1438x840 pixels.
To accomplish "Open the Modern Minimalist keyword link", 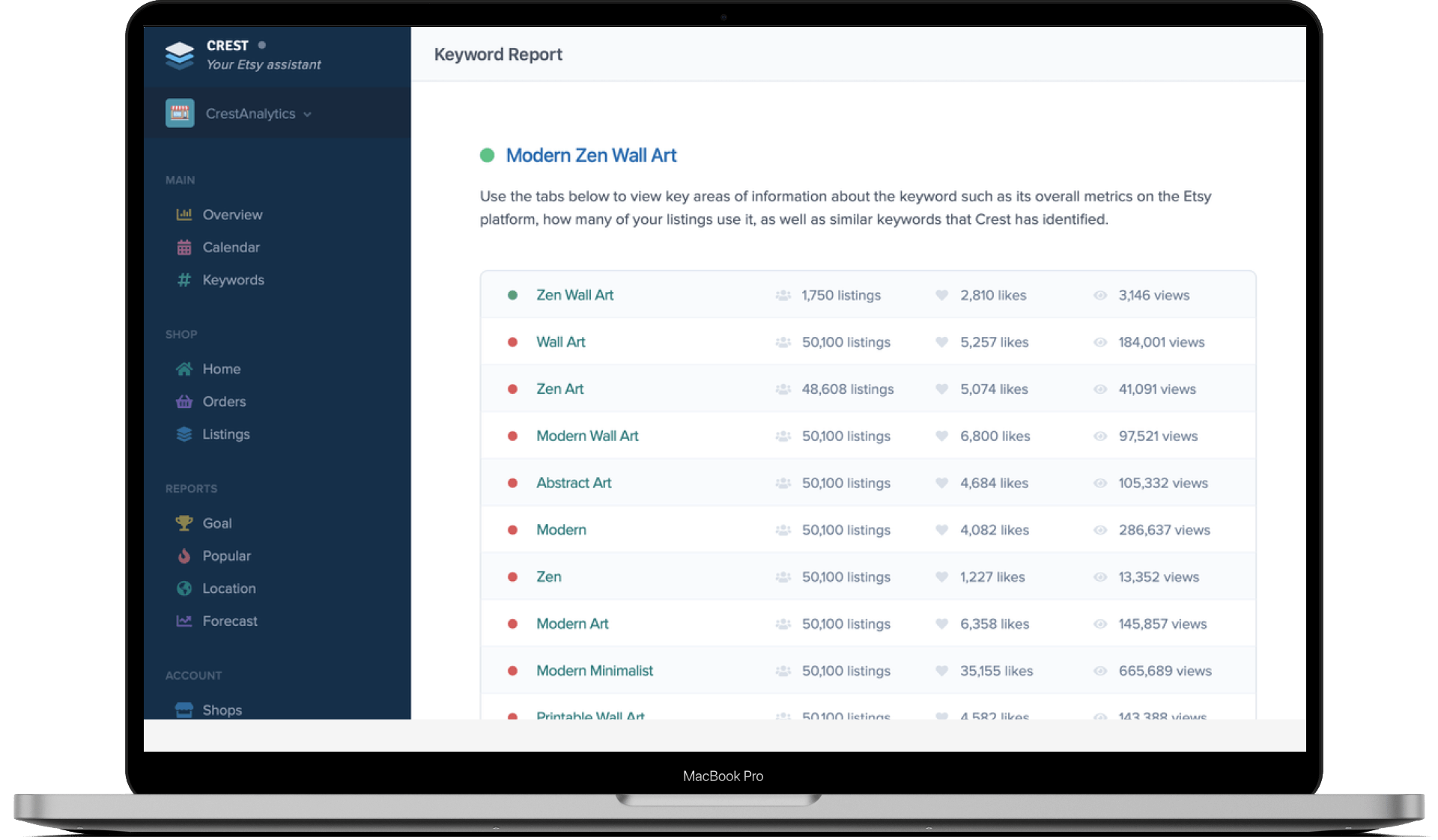I will (x=594, y=671).
